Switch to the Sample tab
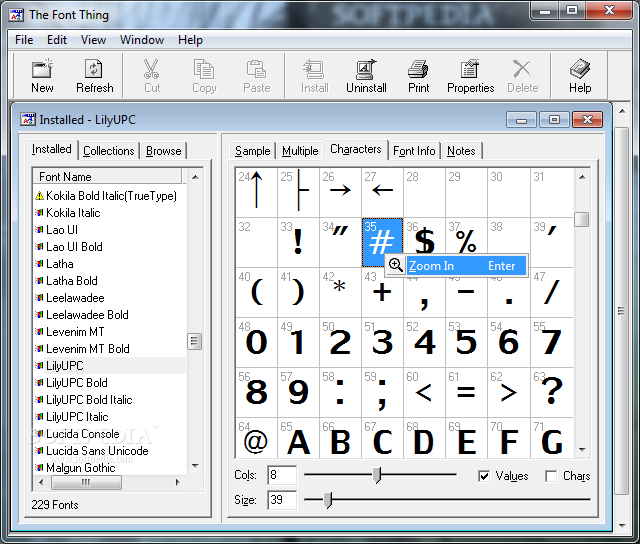Viewport: 640px width, 544px height. click(252, 151)
